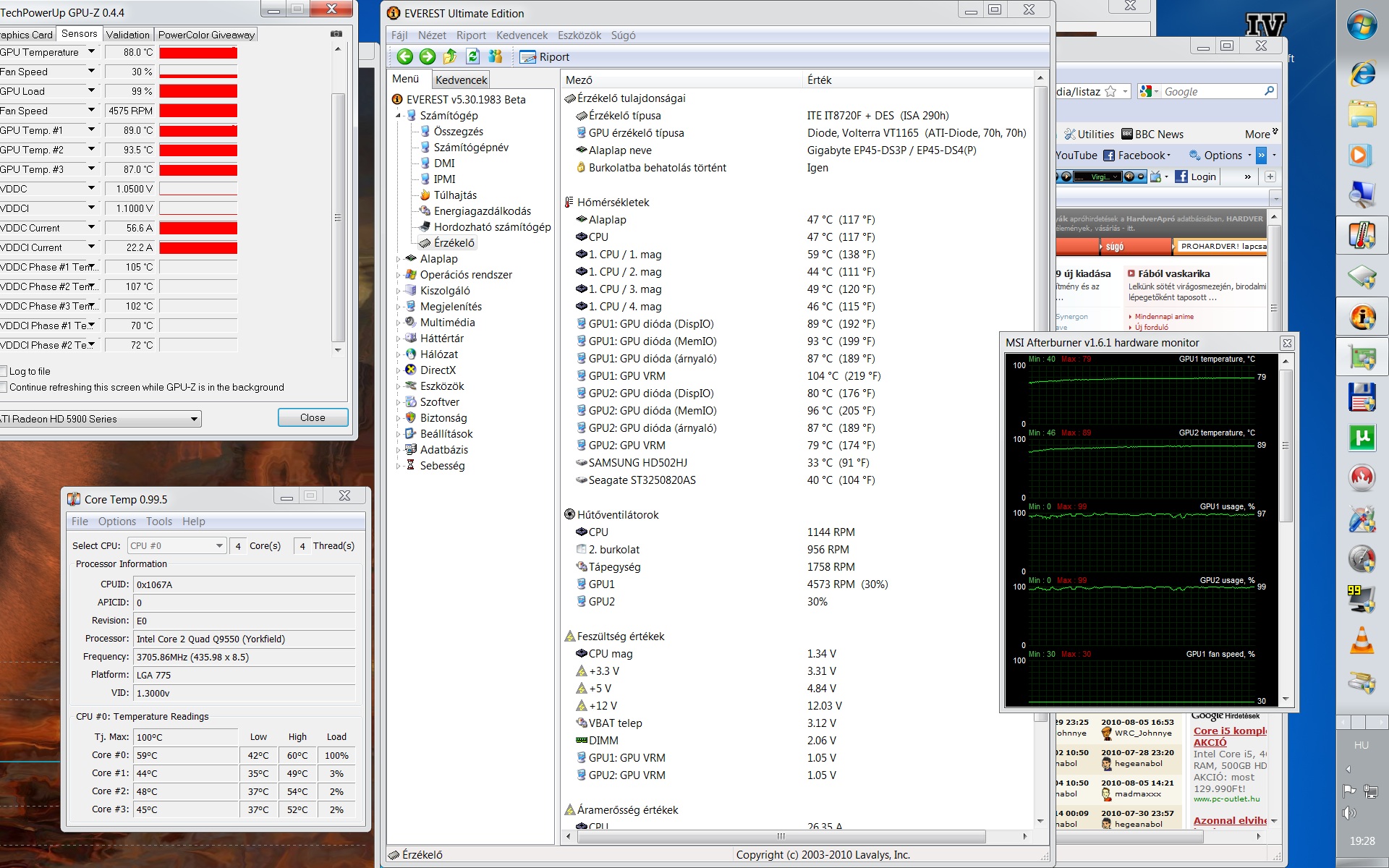The height and width of the screenshot is (868, 1389).
Task: Open the blue floppy disk taskbar icon
Action: (x=1362, y=397)
